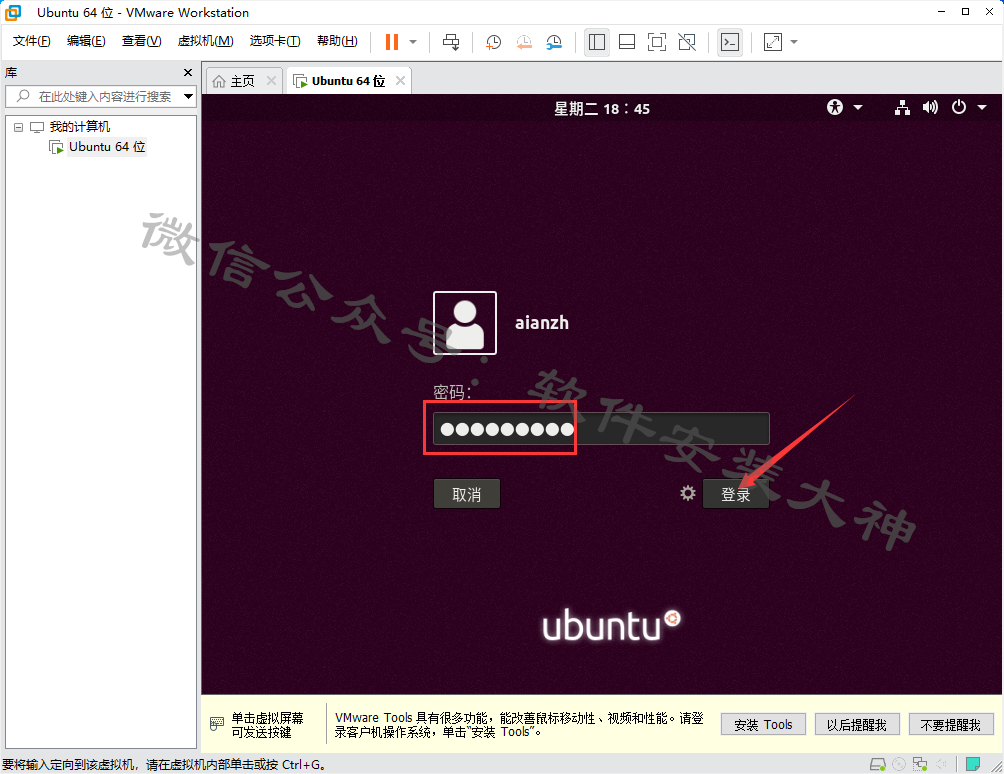This screenshot has width=1004, height=774.
Task: Select Ubuntu 64 位 in the library tree
Action: (x=107, y=147)
